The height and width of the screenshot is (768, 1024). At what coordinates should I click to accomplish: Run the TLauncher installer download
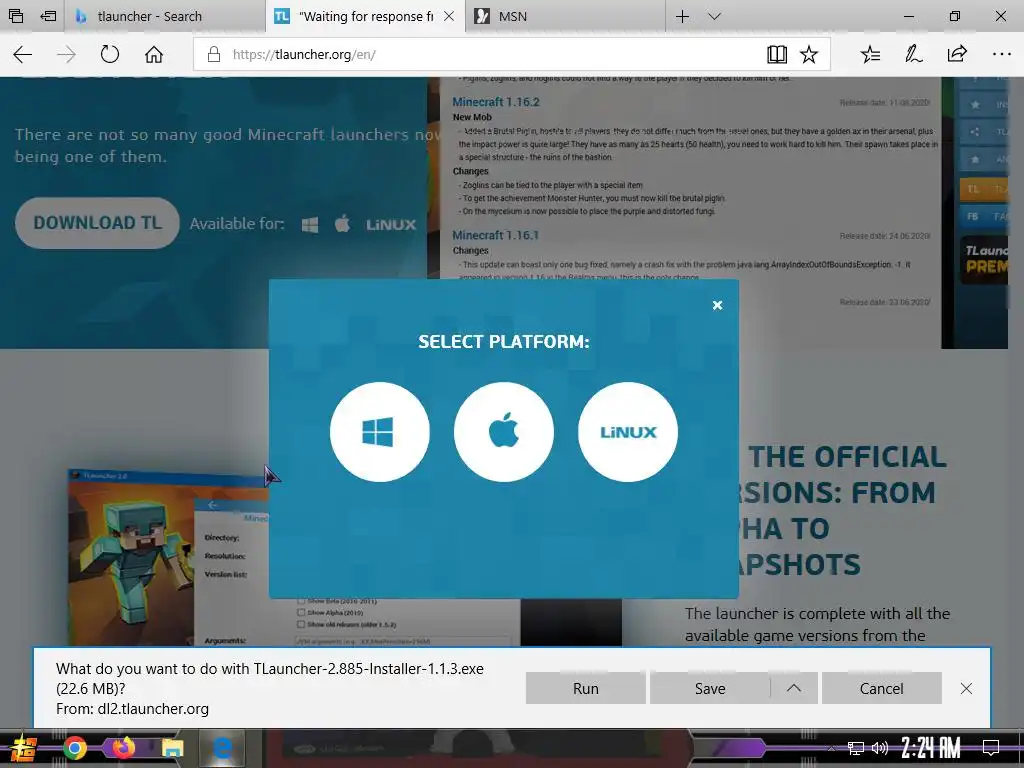tap(585, 688)
